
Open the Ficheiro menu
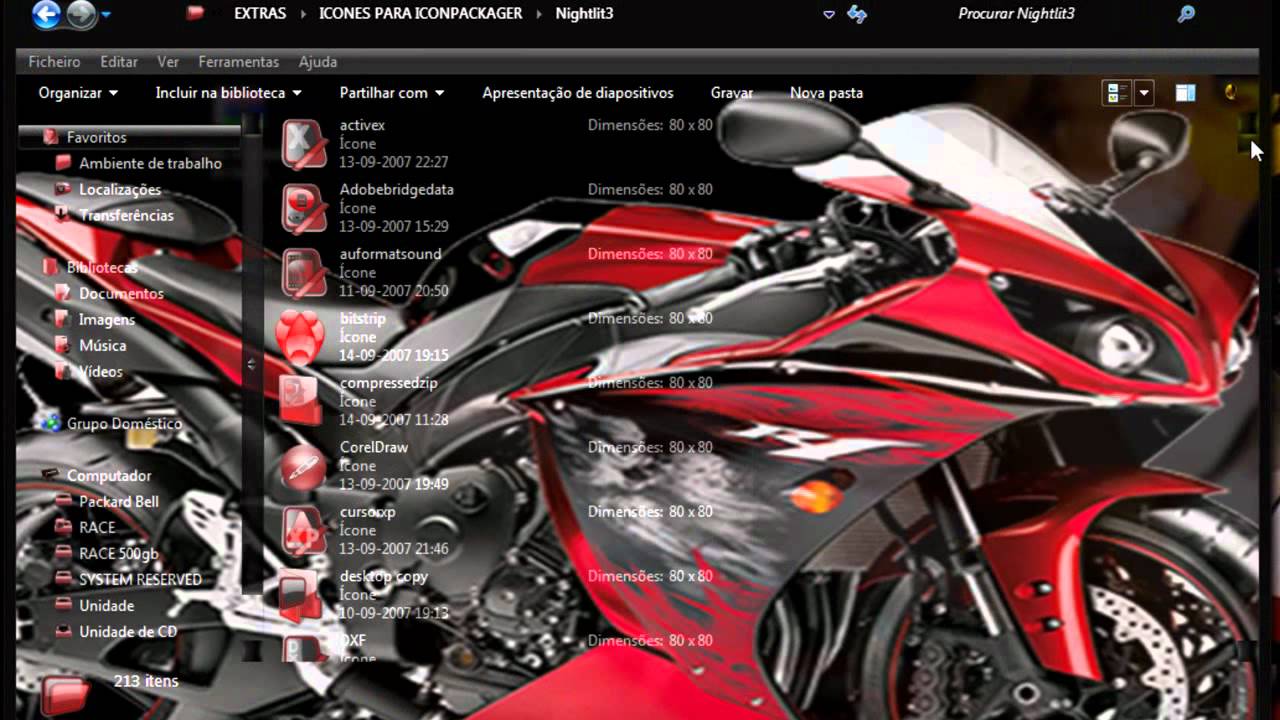coord(54,62)
